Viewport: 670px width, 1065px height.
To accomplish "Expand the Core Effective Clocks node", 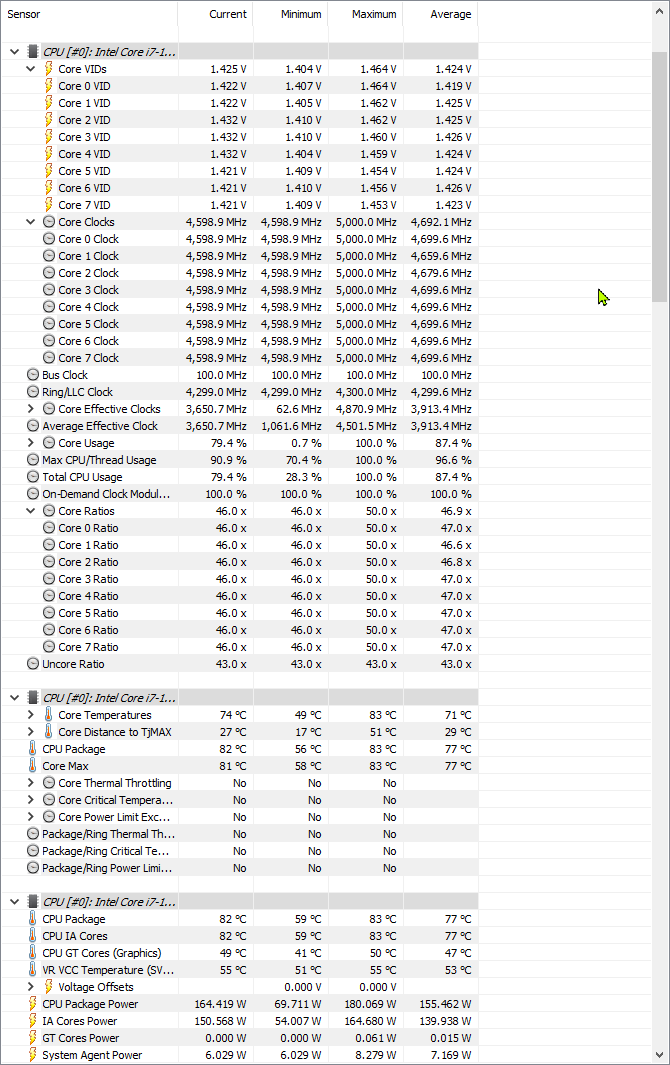I will 31,409.
